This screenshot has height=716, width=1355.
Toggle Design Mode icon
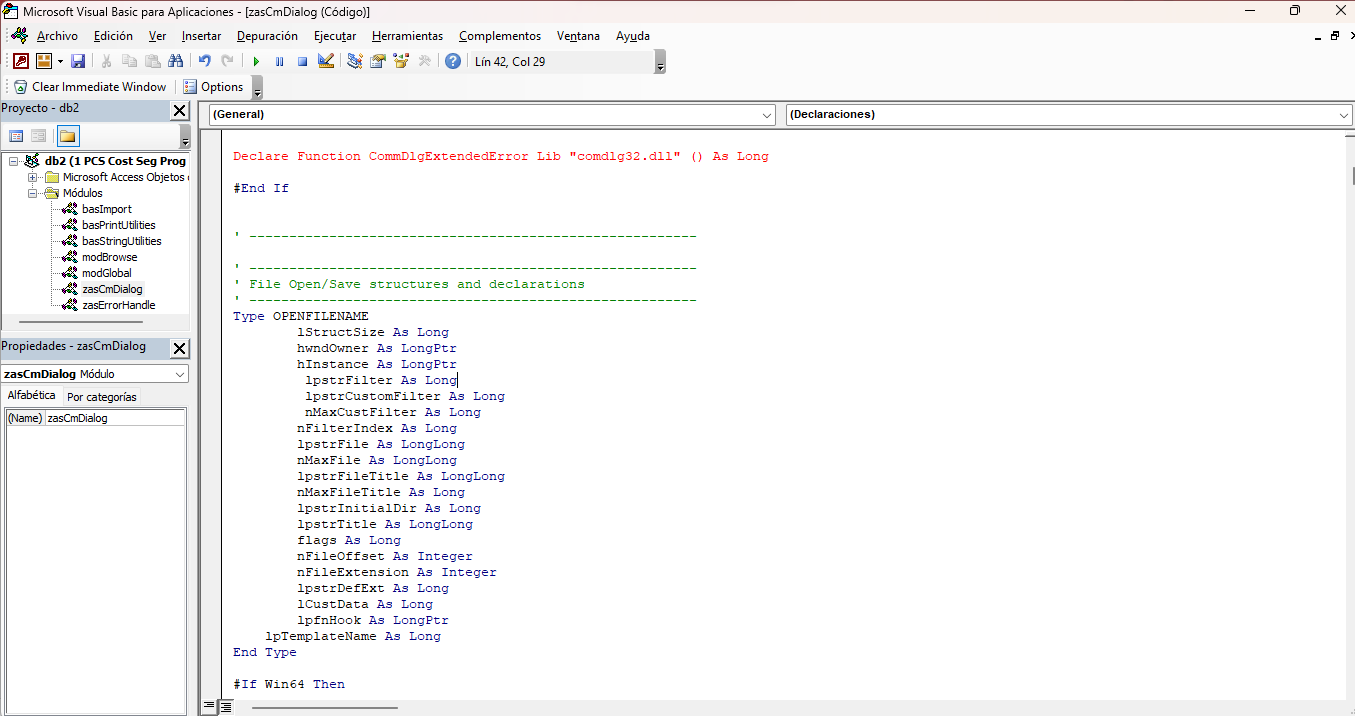(x=325, y=61)
